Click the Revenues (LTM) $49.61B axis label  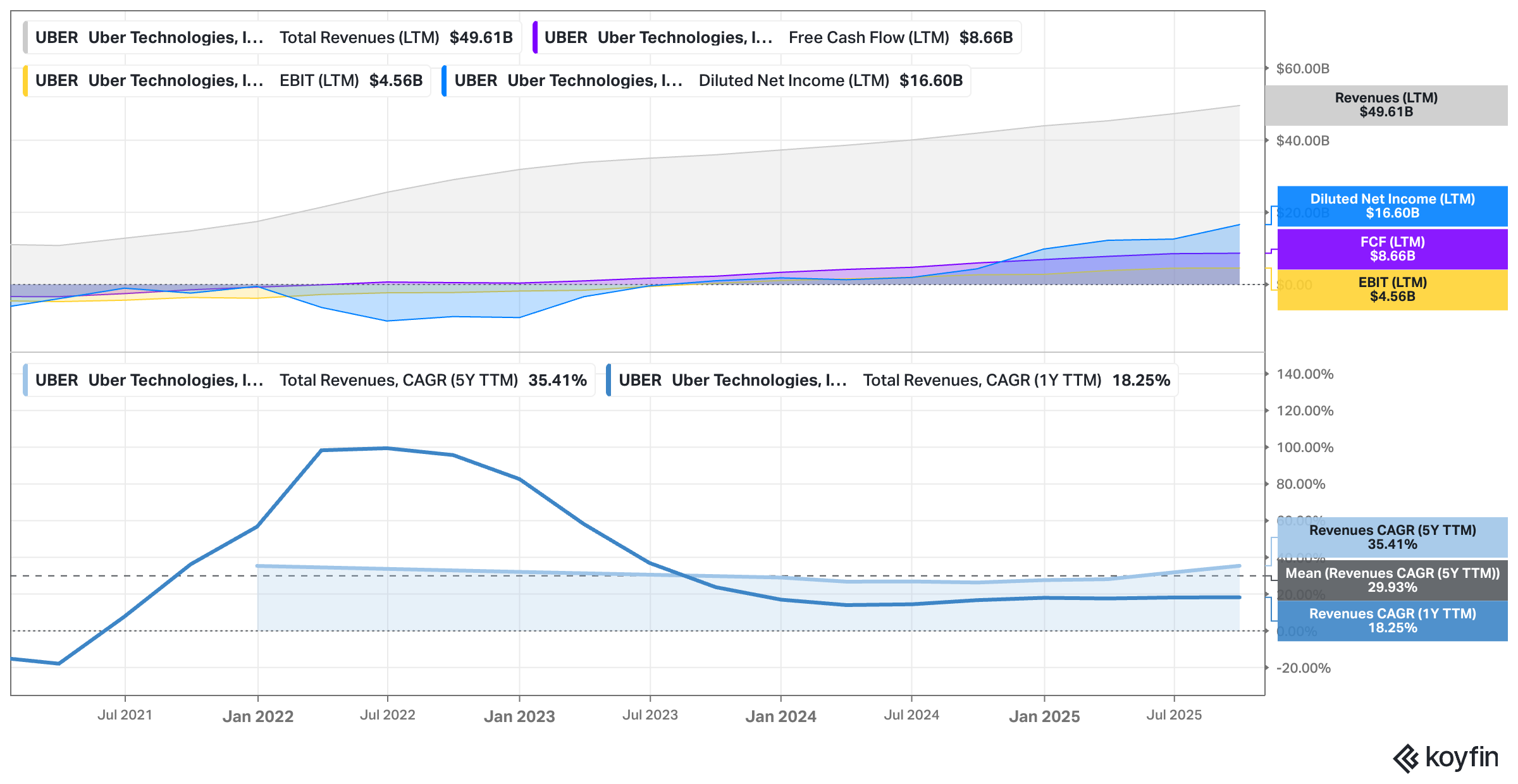[1386, 105]
